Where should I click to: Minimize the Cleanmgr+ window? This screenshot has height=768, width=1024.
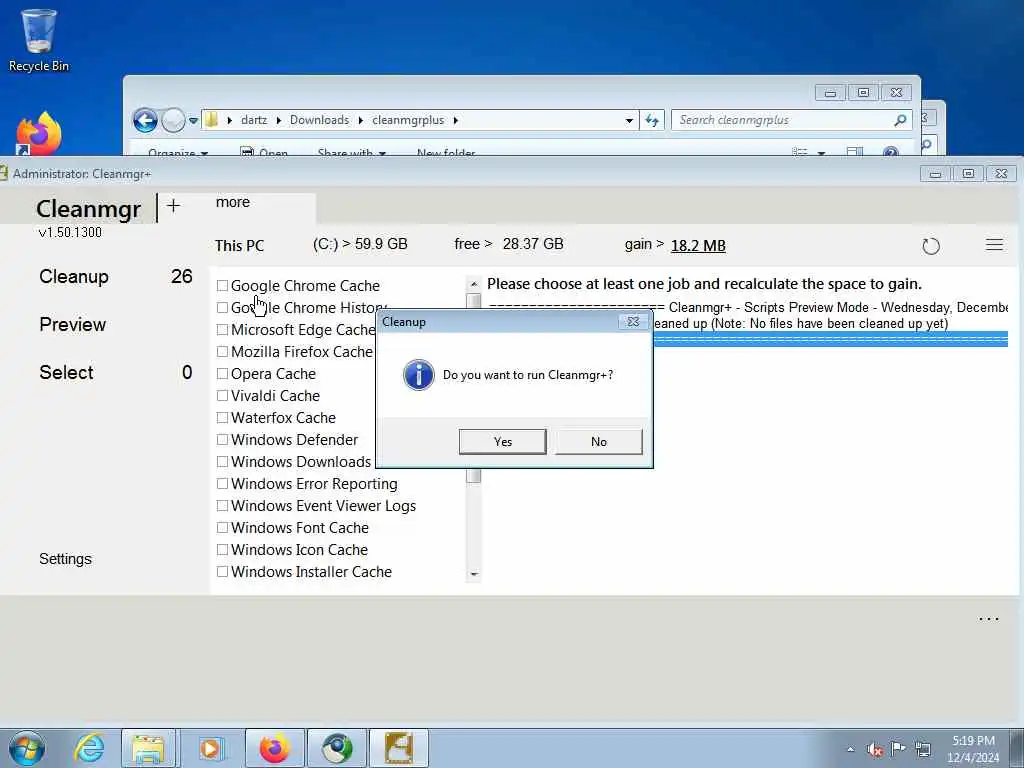[935, 174]
